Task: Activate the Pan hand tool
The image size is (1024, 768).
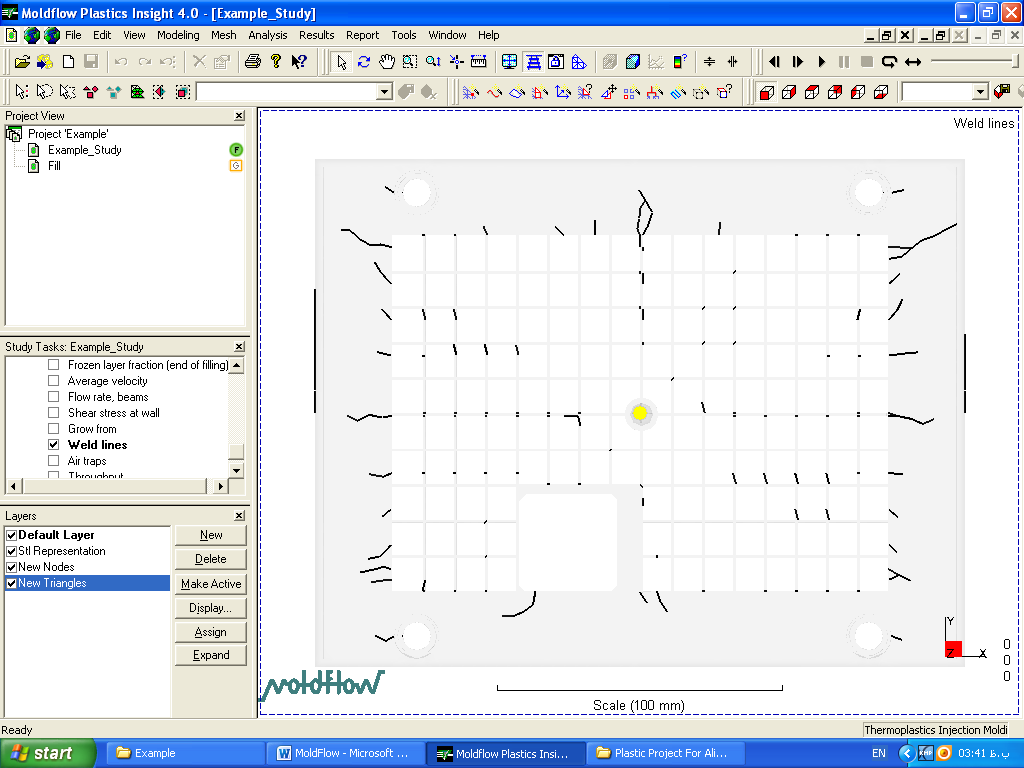Action: (387, 62)
